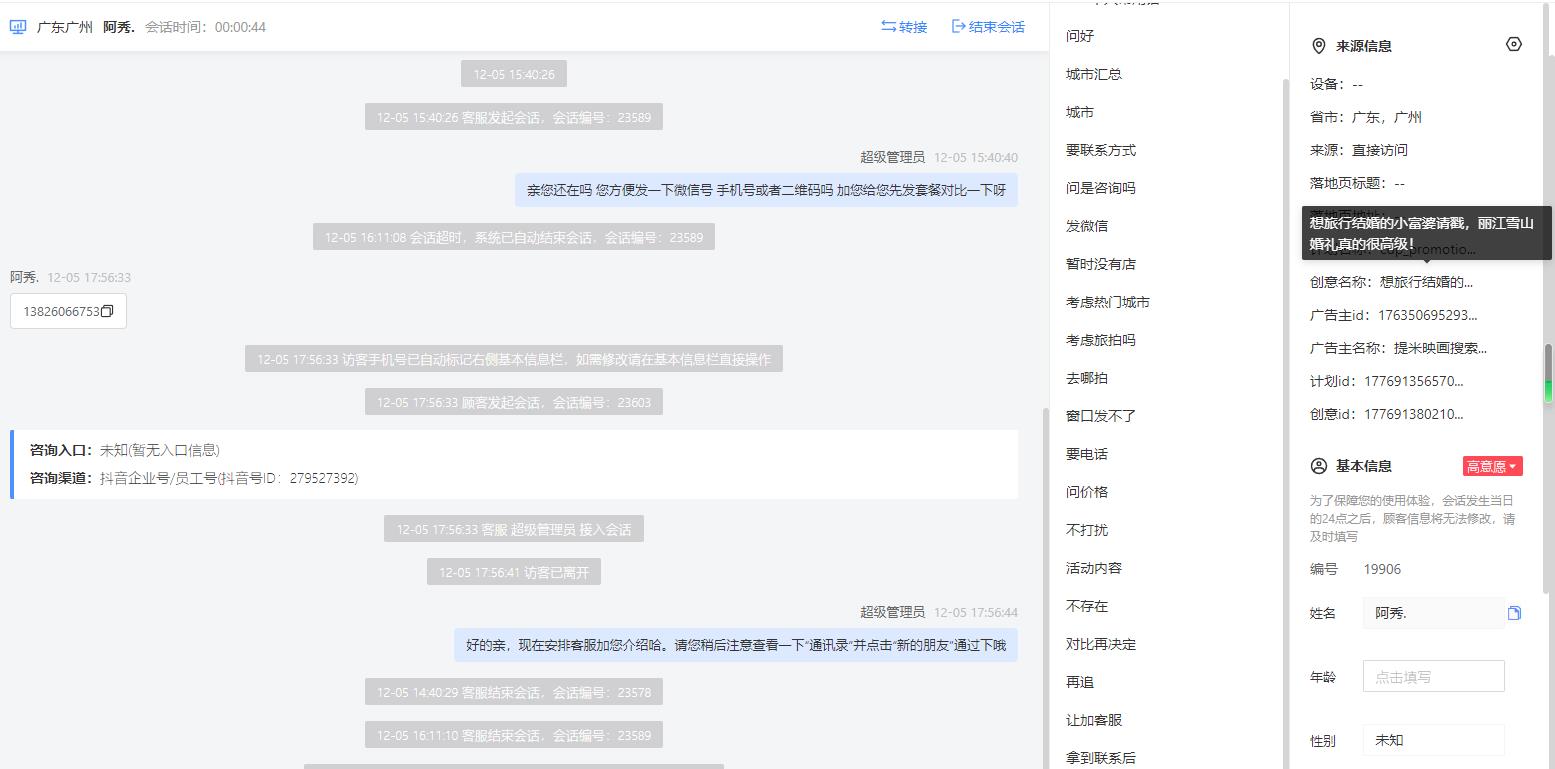Select quick reply 窗口发不了
The width and height of the screenshot is (1555, 769).
click(x=1101, y=416)
